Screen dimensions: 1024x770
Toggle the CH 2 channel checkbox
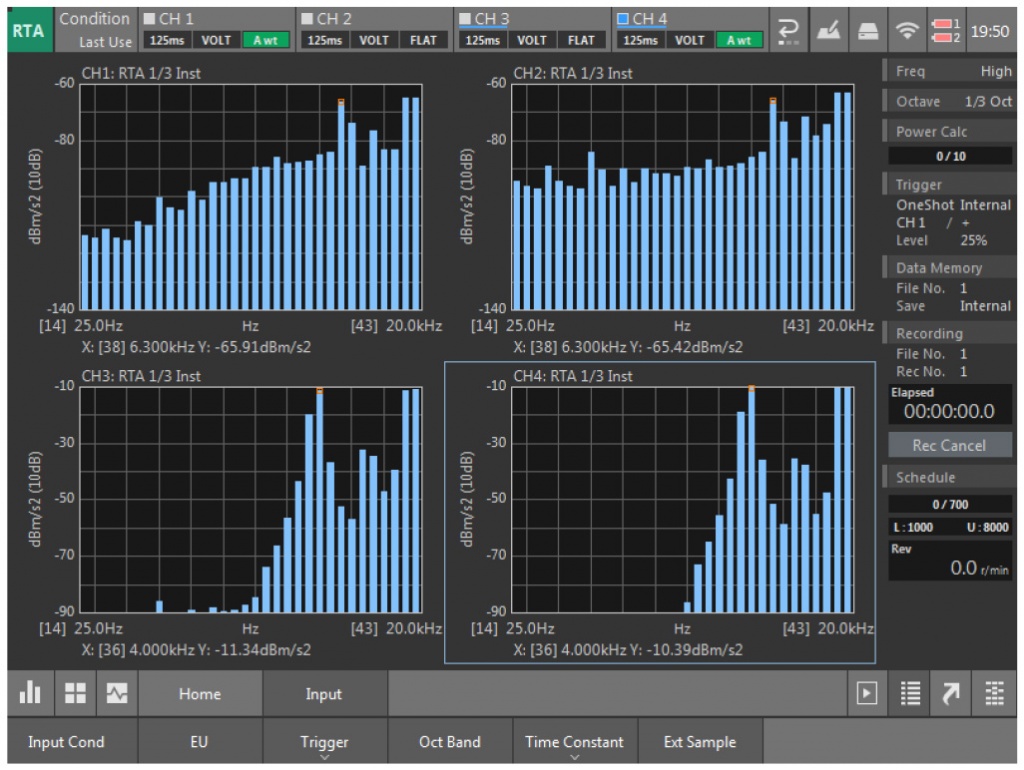(x=307, y=19)
